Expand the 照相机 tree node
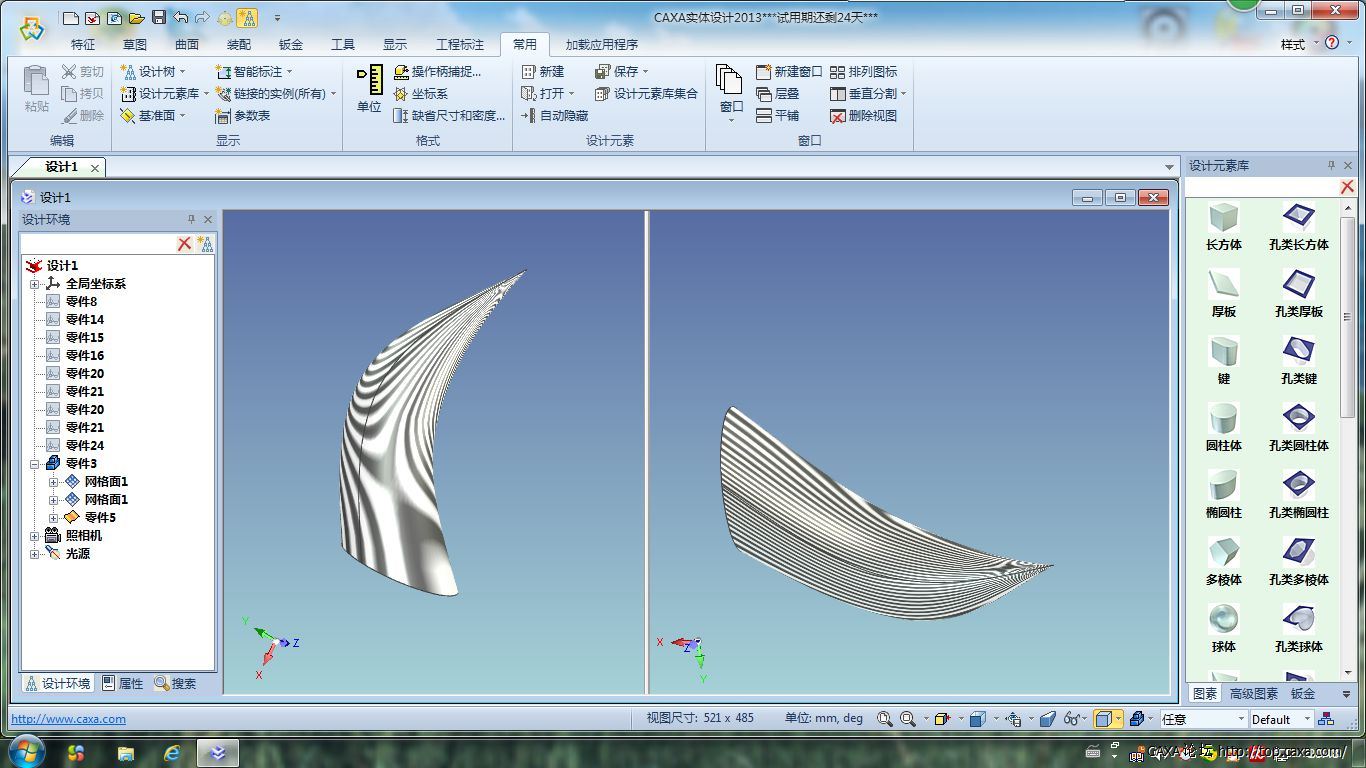The height and width of the screenshot is (768, 1366). click(x=34, y=536)
